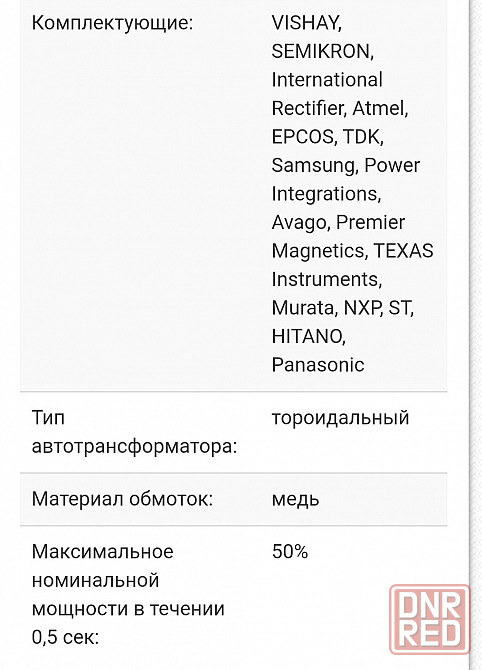Click the HITANO text
The image size is (482, 670).
coord(309,336)
